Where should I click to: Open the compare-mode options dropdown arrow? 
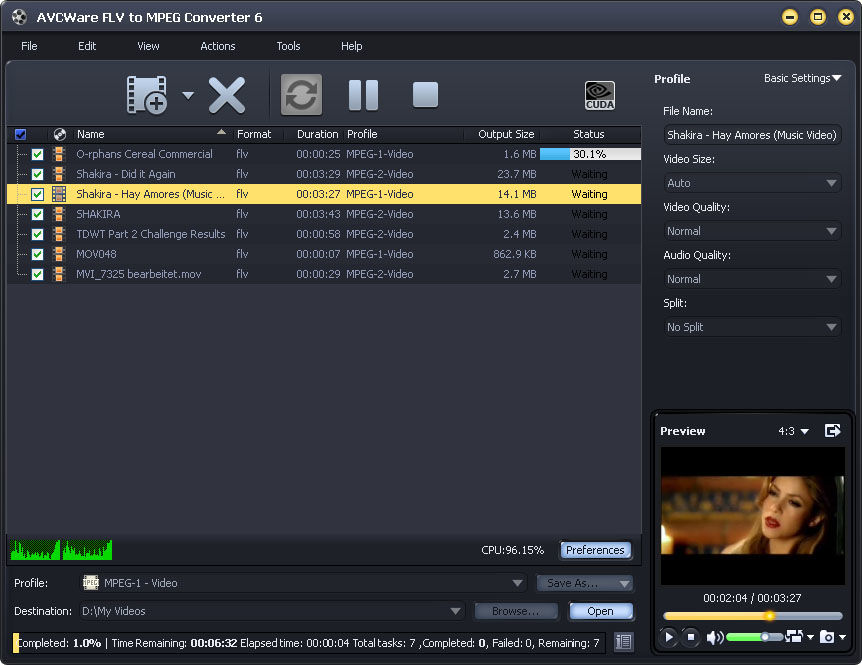pos(810,637)
